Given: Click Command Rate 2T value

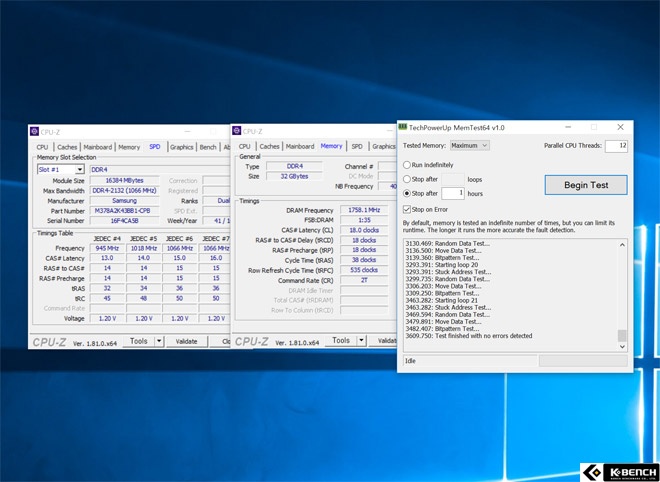Looking at the screenshot, I should [364, 280].
